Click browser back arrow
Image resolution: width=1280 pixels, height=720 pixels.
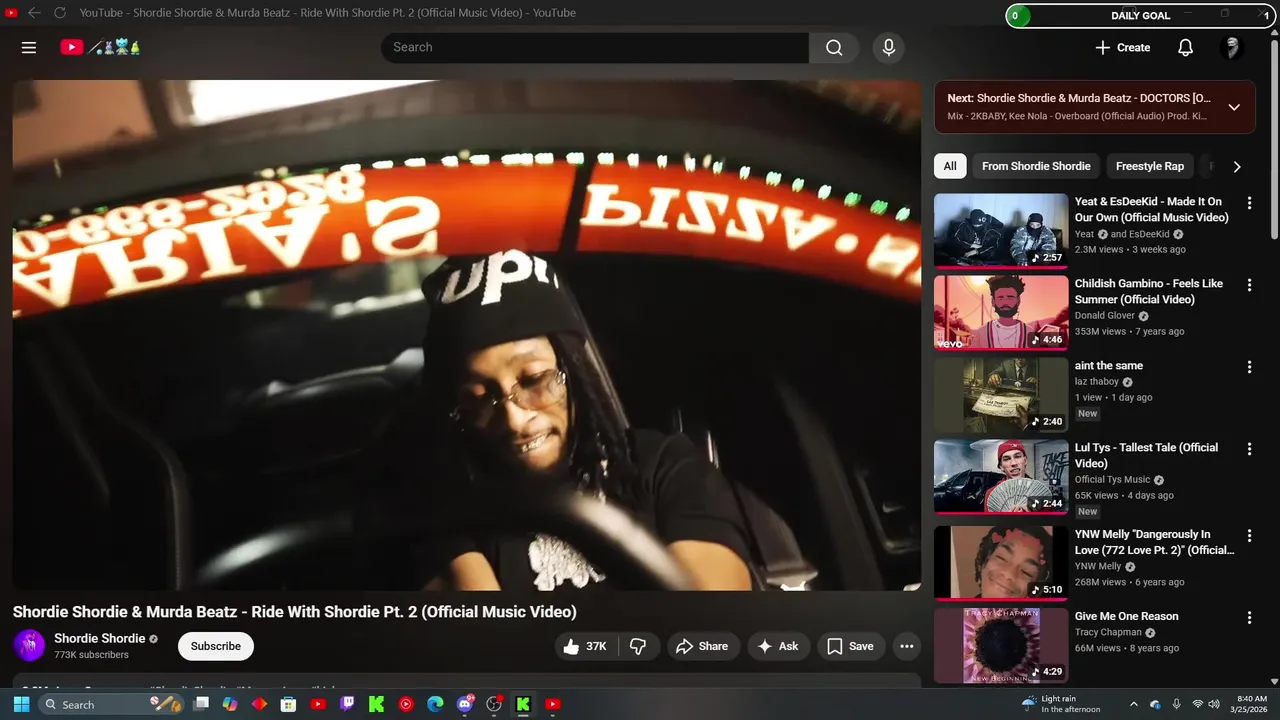tap(34, 13)
